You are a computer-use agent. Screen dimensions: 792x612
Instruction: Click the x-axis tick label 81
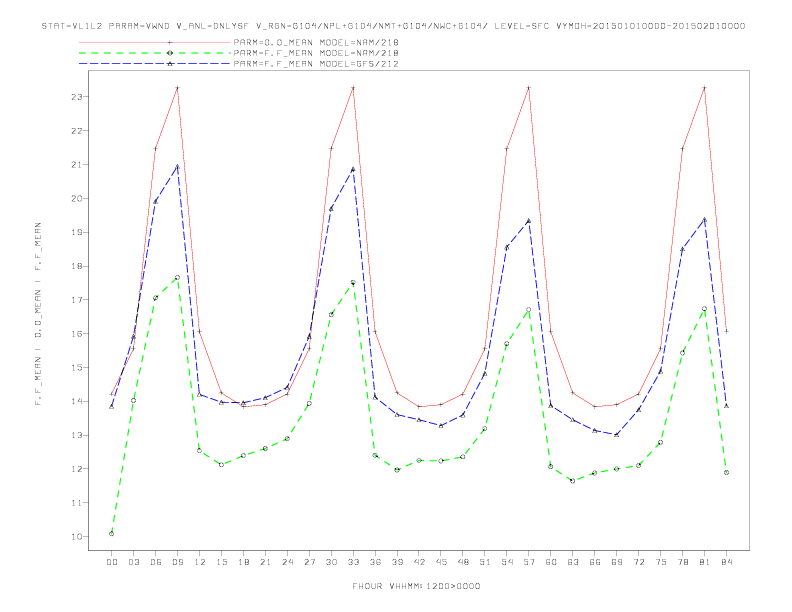pyautogui.click(x=704, y=562)
